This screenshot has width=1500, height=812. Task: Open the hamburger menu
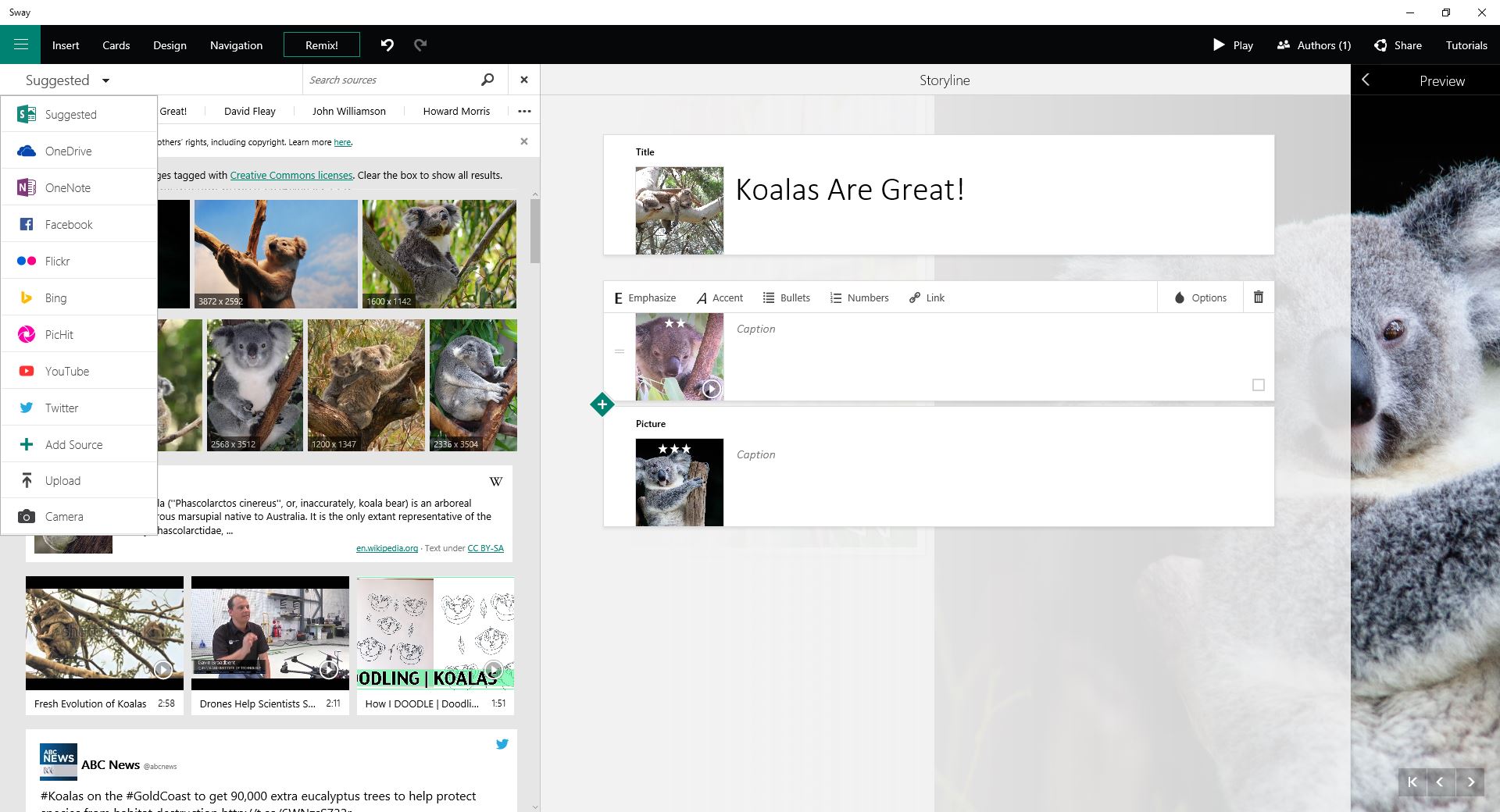(20, 45)
